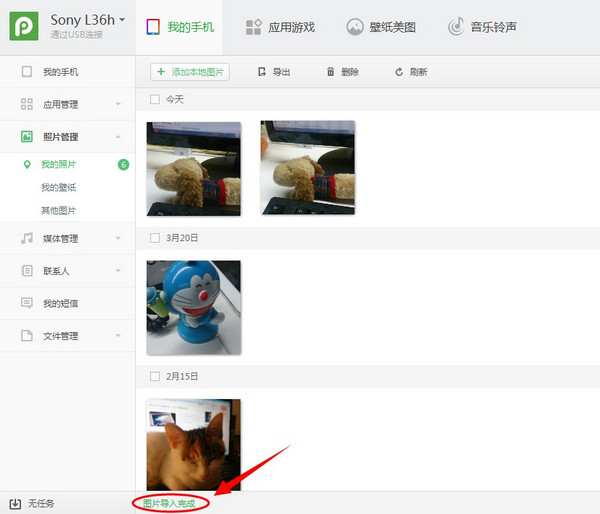Collapse the 照片管理 section arrow

pyautogui.click(x=118, y=136)
